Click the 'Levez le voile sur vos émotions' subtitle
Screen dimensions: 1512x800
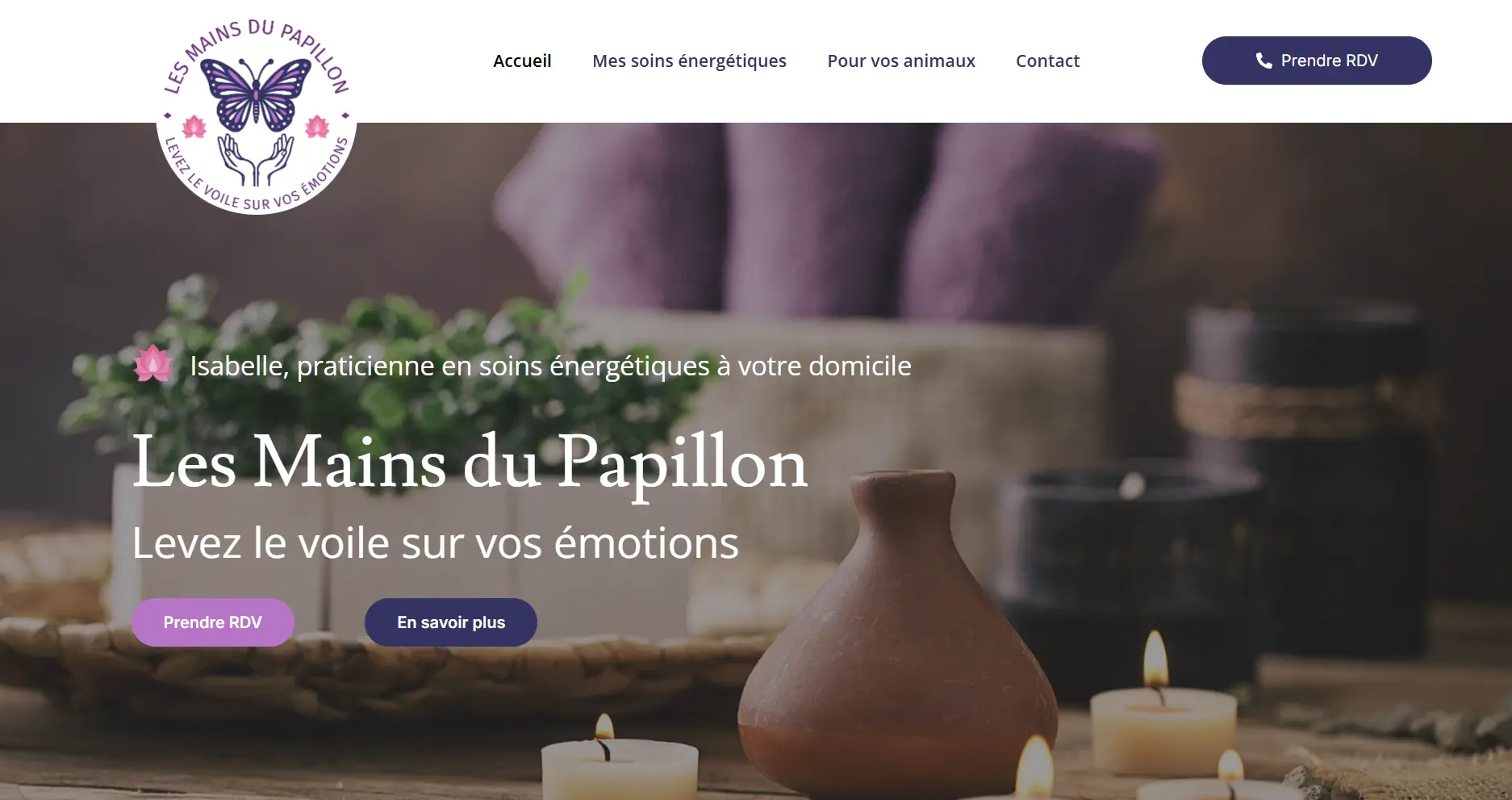(x=436, y=542)
